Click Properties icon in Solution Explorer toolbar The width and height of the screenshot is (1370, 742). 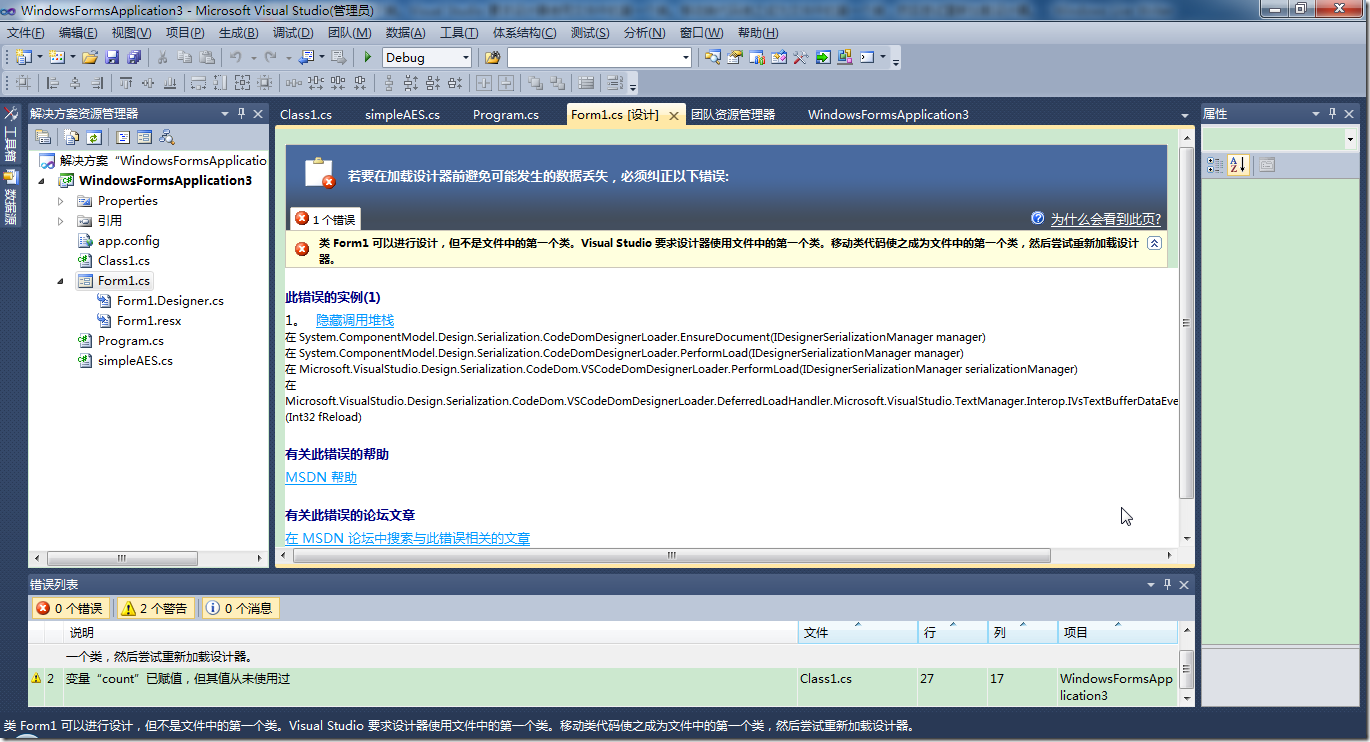43,137
